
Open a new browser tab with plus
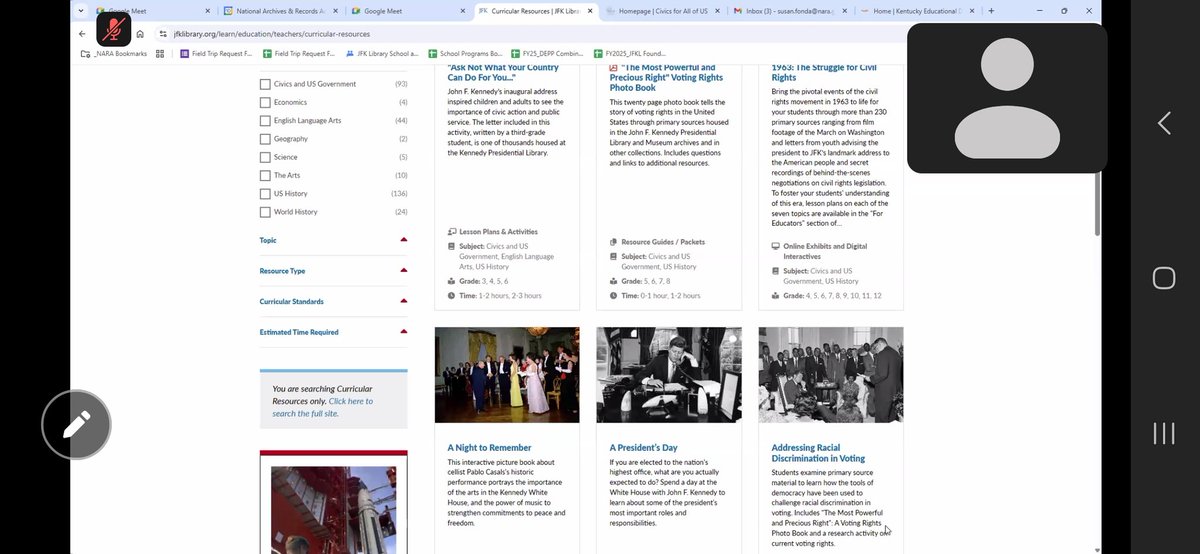click(x=991, y=11)
